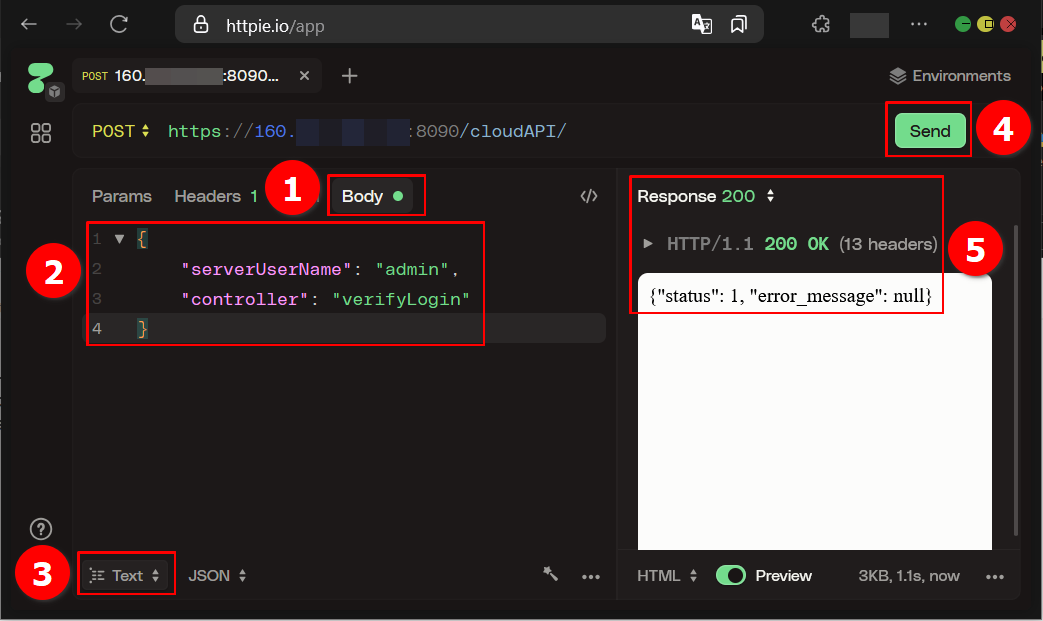Click the 3KB, 1.1s, now status
This screenshot has width=1043, height=621.
click(909, 576)
